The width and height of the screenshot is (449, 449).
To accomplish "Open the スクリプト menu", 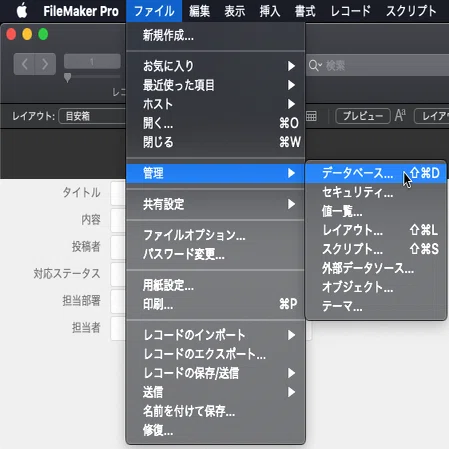I will (411, 11).
